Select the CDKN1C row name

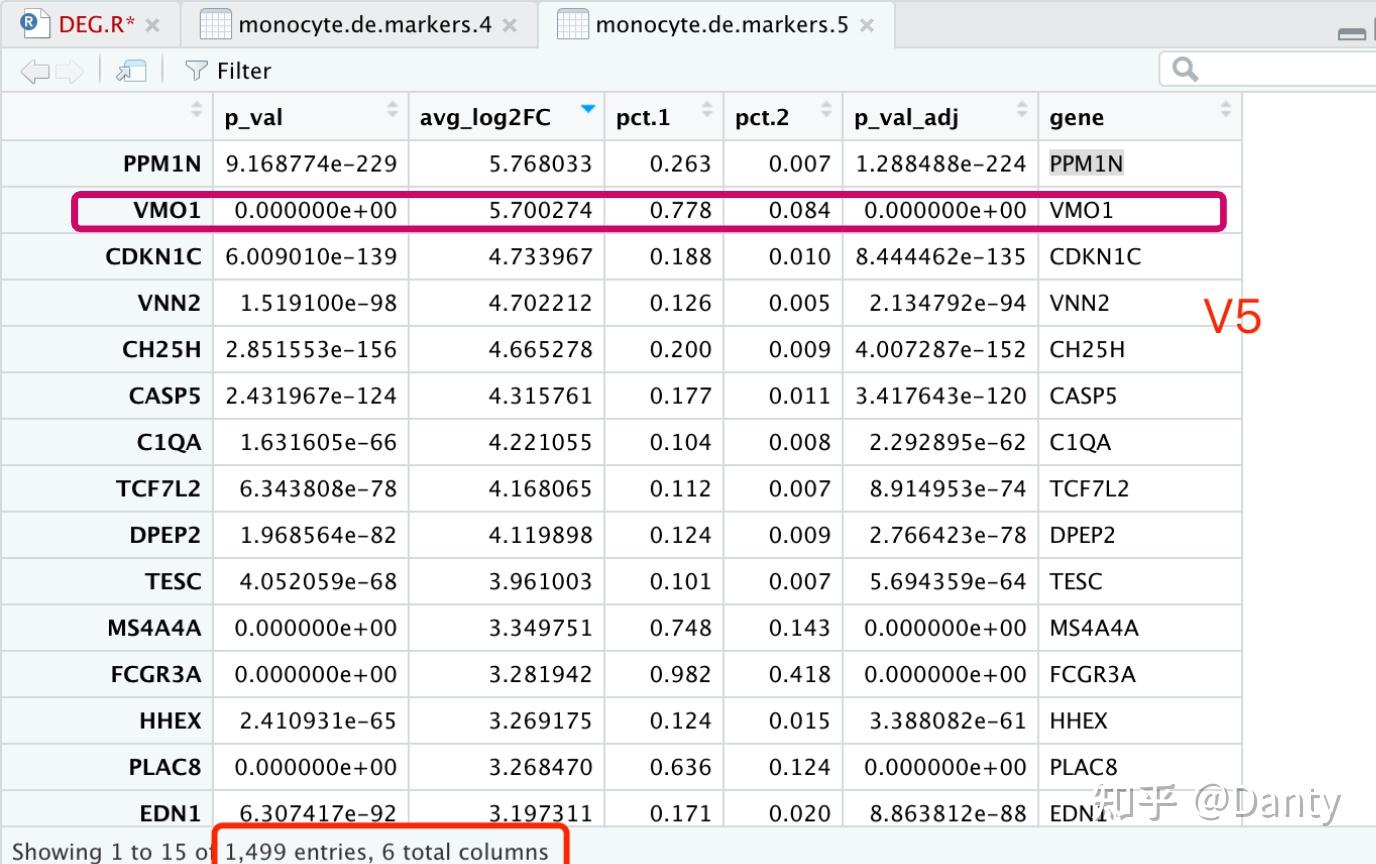tap(153, 257)
